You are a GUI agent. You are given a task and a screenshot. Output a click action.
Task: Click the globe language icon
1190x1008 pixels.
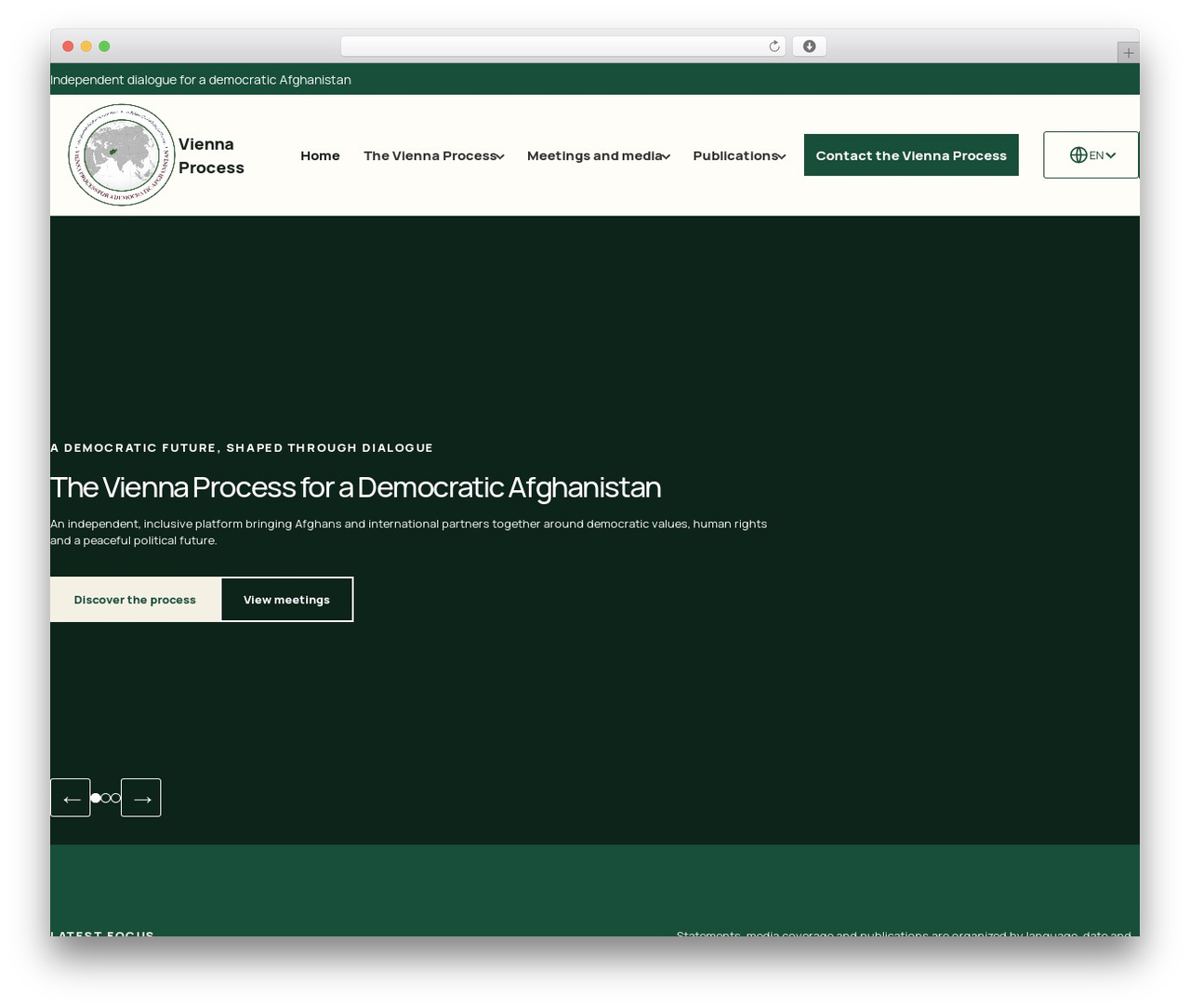pyautogui.click(x=1078, y=155)
